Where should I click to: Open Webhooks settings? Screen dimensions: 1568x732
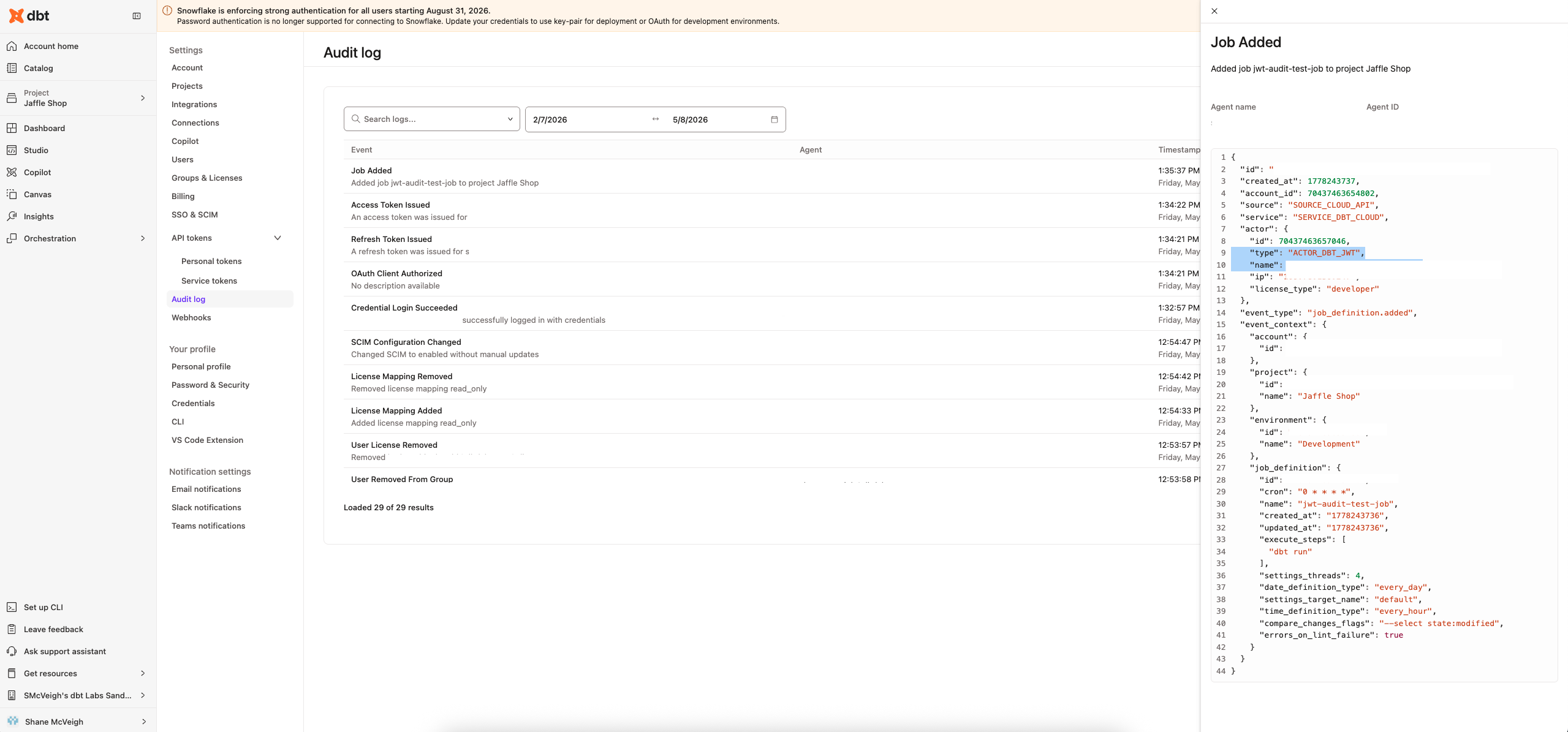point(191,317)
